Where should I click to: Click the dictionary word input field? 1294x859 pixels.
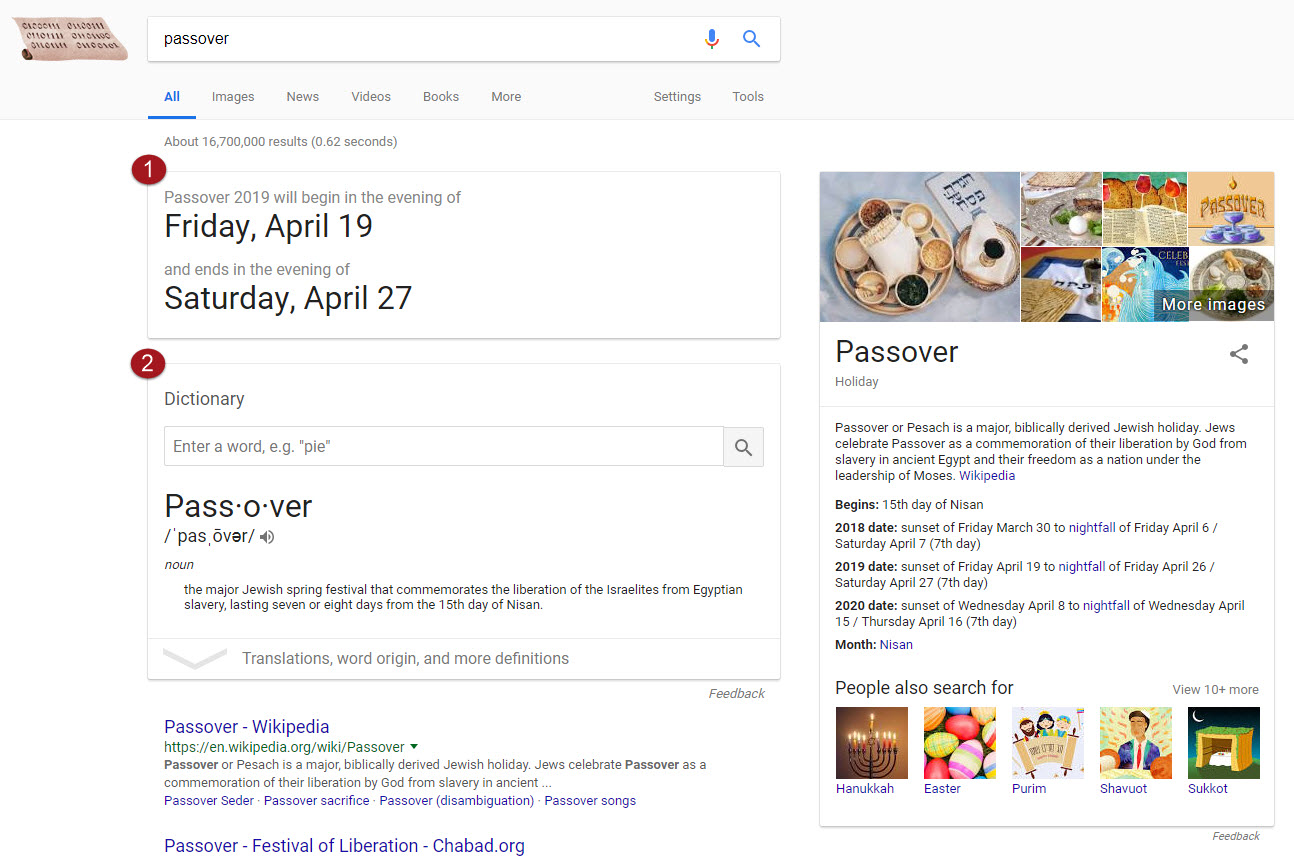coord(443,447)
